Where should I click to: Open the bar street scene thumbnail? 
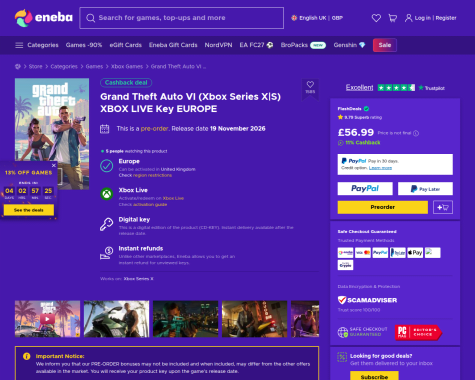(x=254, y=319)
